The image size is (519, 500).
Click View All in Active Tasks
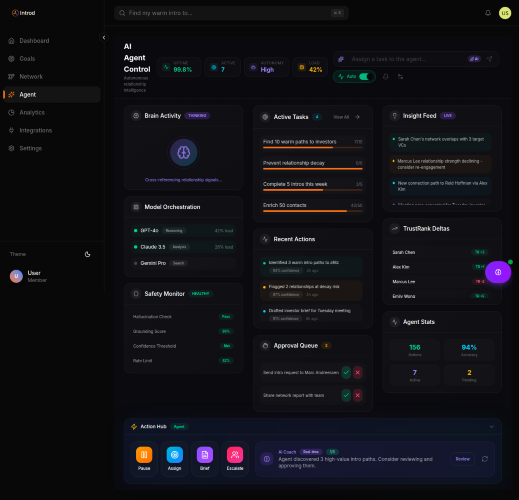click(341, 117)
